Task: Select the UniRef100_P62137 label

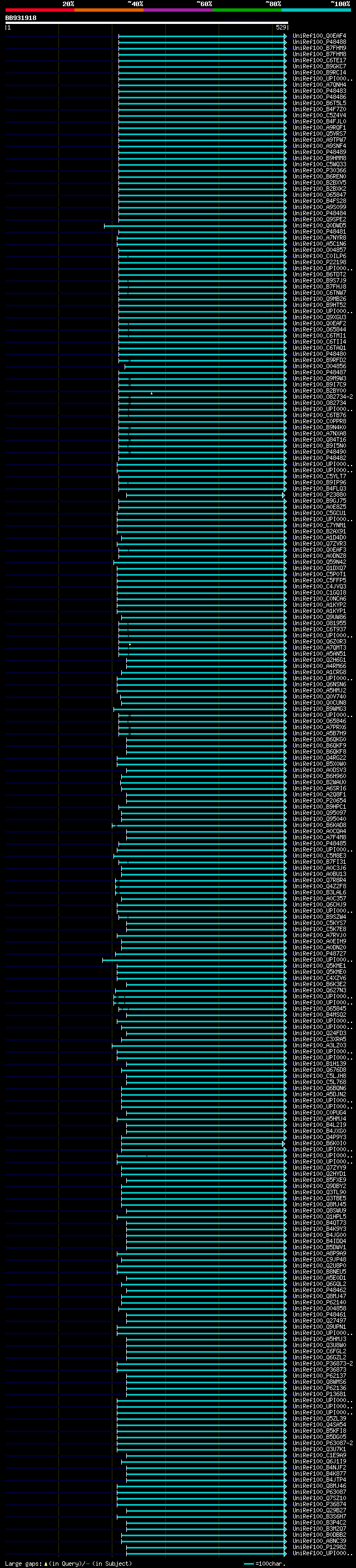Action: (319, 1376)
